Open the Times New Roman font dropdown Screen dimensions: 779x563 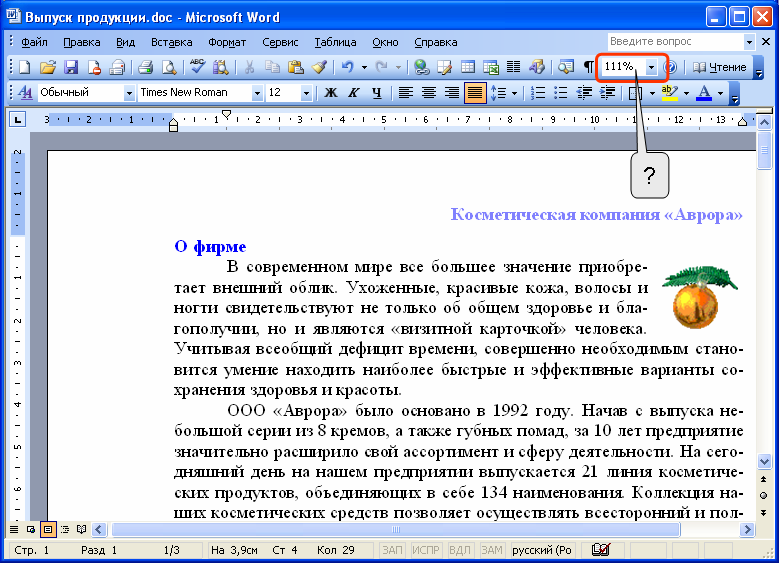(x=257, y=93)
